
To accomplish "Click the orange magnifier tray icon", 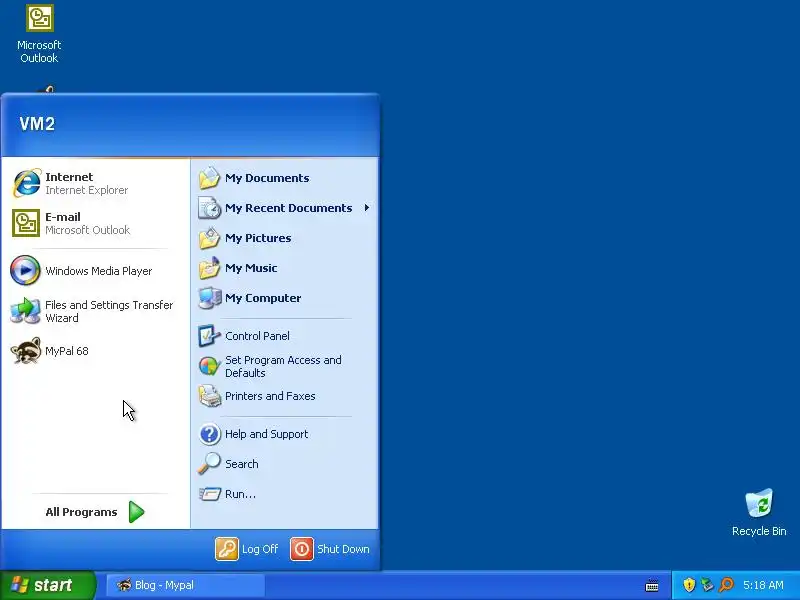I will point(726,585).
